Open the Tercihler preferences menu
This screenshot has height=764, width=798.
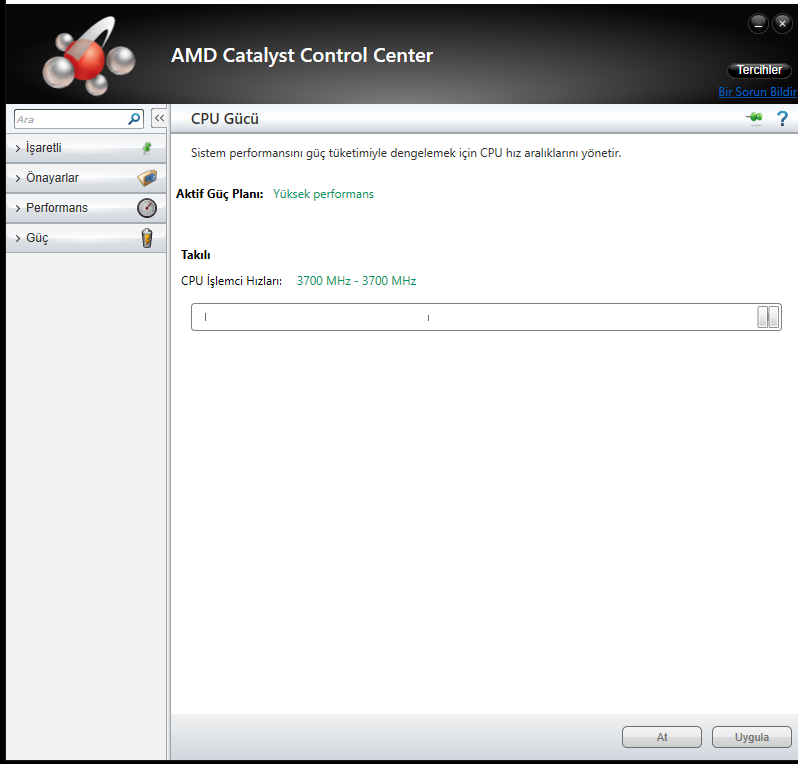point(759,70)
